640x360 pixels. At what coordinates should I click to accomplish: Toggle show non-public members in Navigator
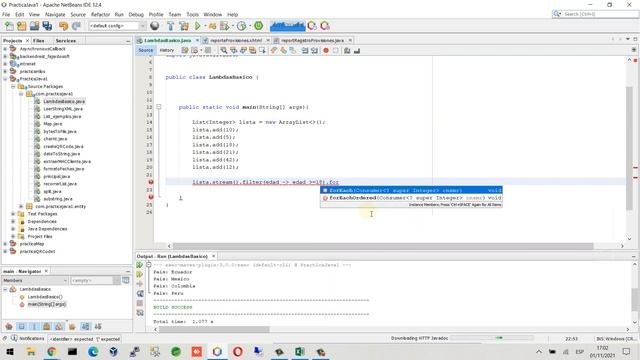(x=47, y=327)
